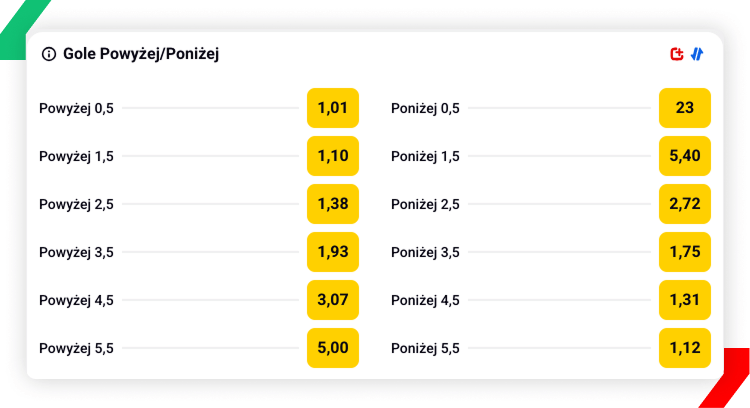Click the Gole Powyżej/Poniżej market title
This screenshot has height=408, width=750.
(x=140, y=54)
